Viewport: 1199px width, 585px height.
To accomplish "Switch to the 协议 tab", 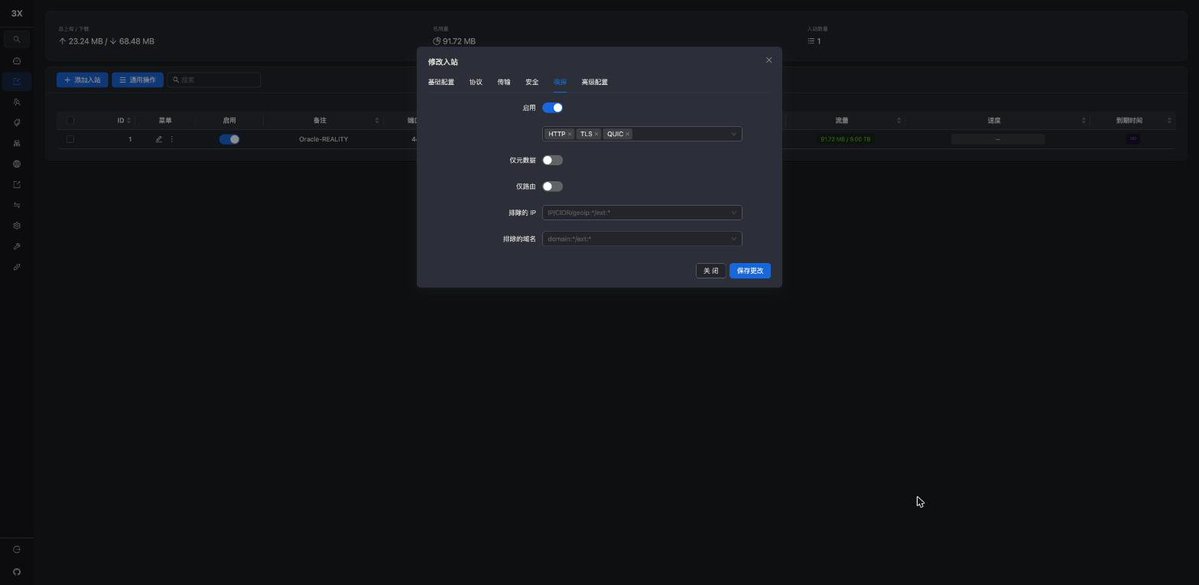I will point(476,82).
